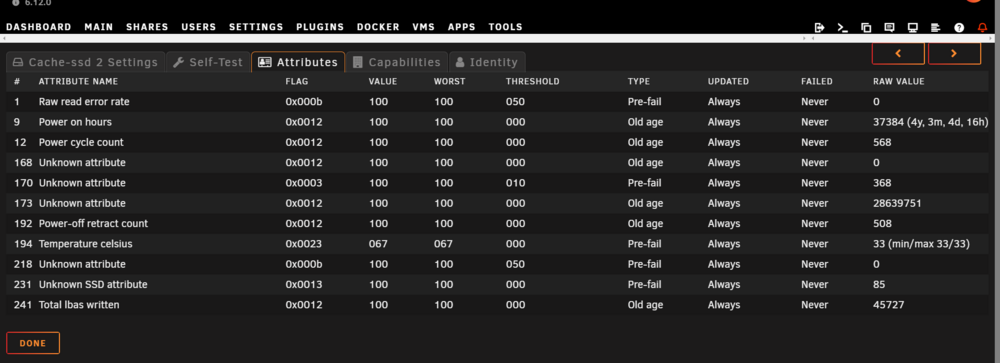Click raw value 33 (min/max 33/33)
This screenshot has height=363, width=1000.
coord(922,244)
